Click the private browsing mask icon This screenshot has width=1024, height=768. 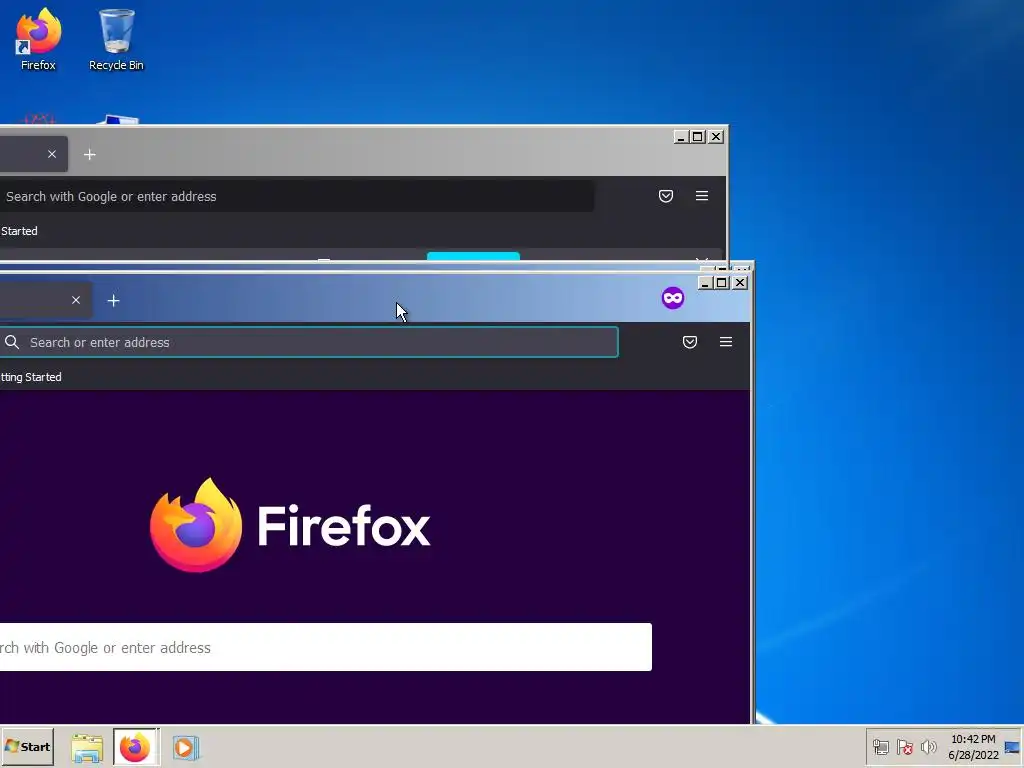673,298
